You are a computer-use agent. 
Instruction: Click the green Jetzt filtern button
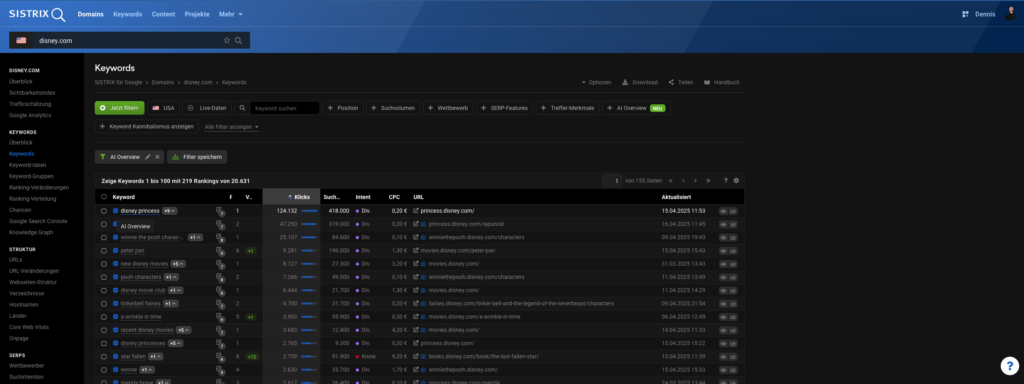point(120,108)
